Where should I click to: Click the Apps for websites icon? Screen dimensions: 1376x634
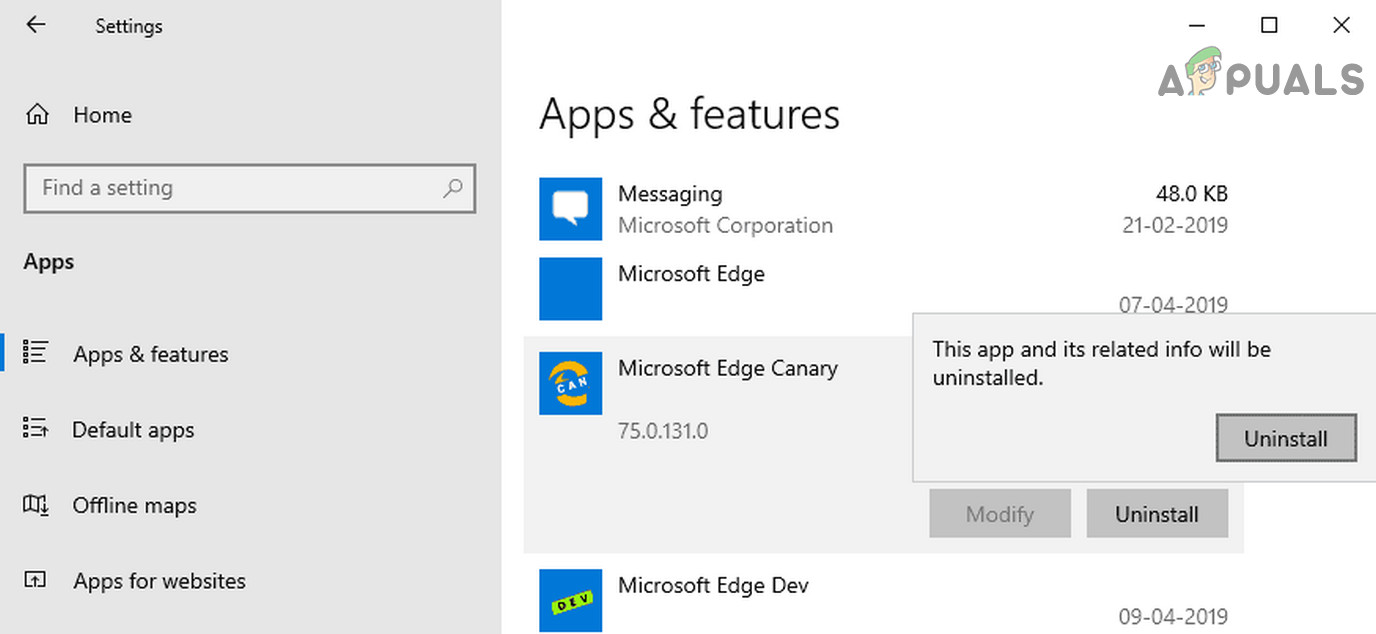tap(36, 580)
